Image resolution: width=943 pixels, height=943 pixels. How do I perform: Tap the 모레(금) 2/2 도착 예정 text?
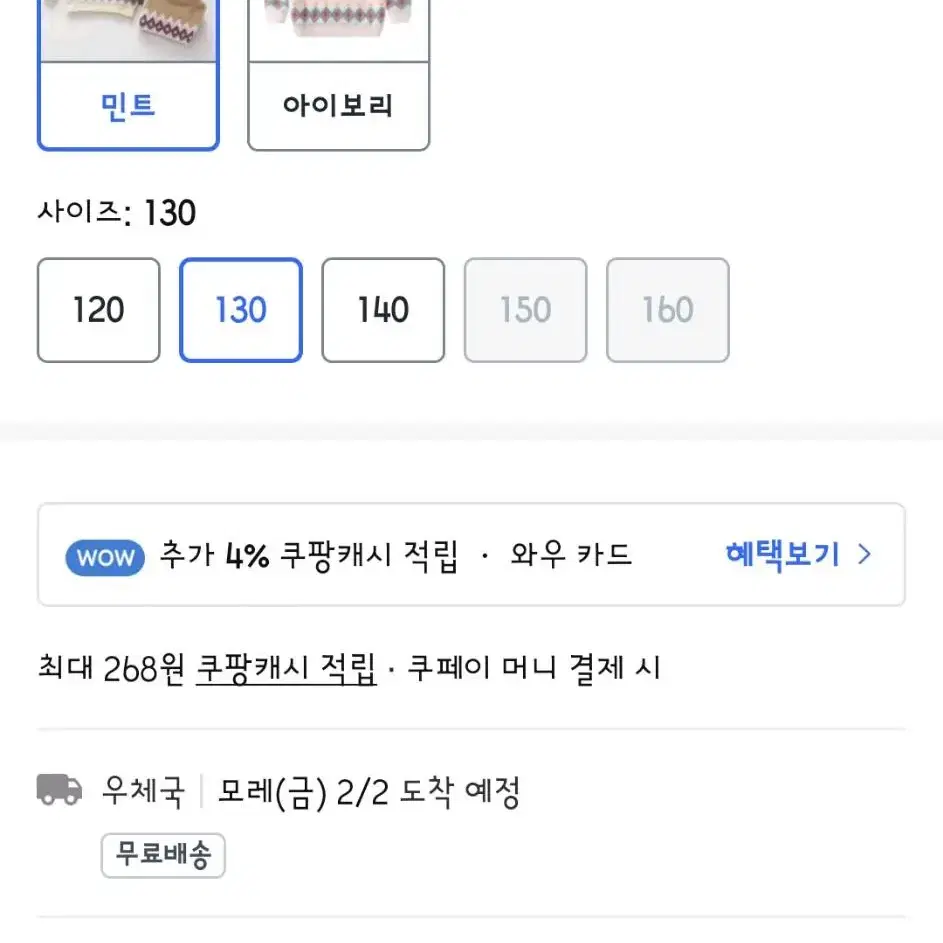click(369, 793)
